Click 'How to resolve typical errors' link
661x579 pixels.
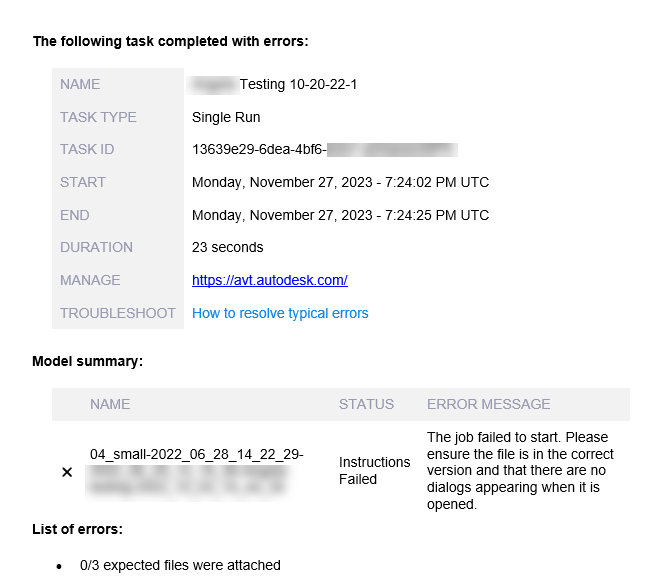280,314
